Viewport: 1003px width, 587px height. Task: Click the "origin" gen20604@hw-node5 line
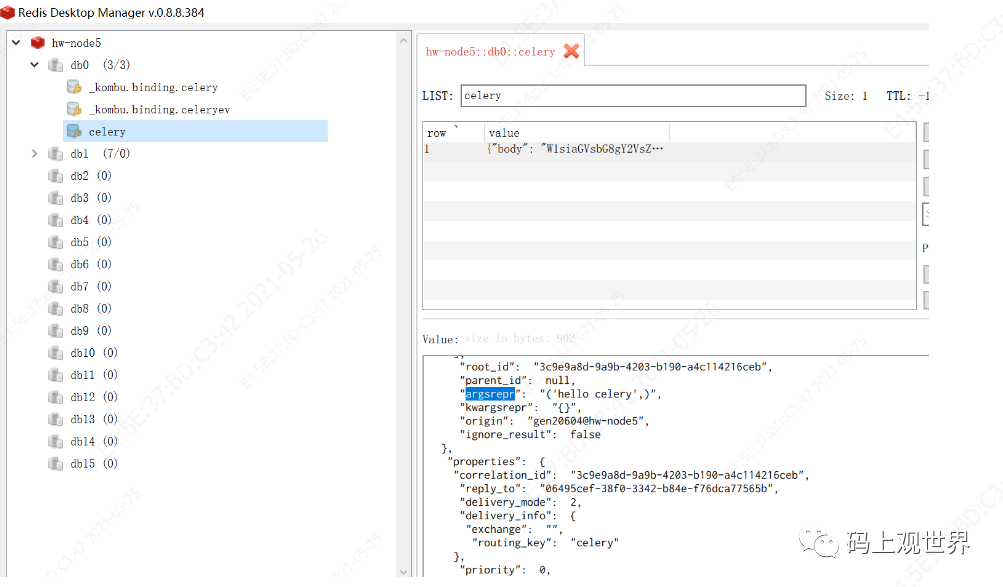click(554, 421)
